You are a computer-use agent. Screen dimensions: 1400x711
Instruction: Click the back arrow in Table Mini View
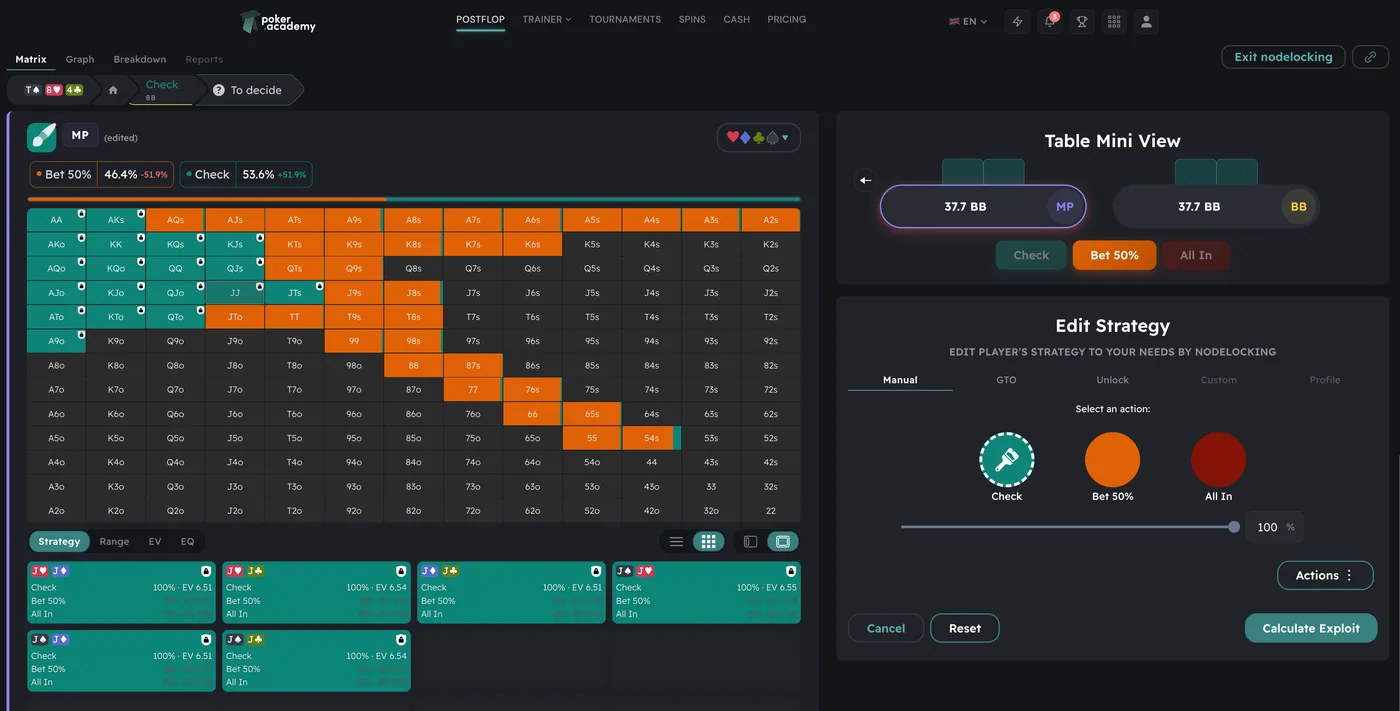coord(866,181)
